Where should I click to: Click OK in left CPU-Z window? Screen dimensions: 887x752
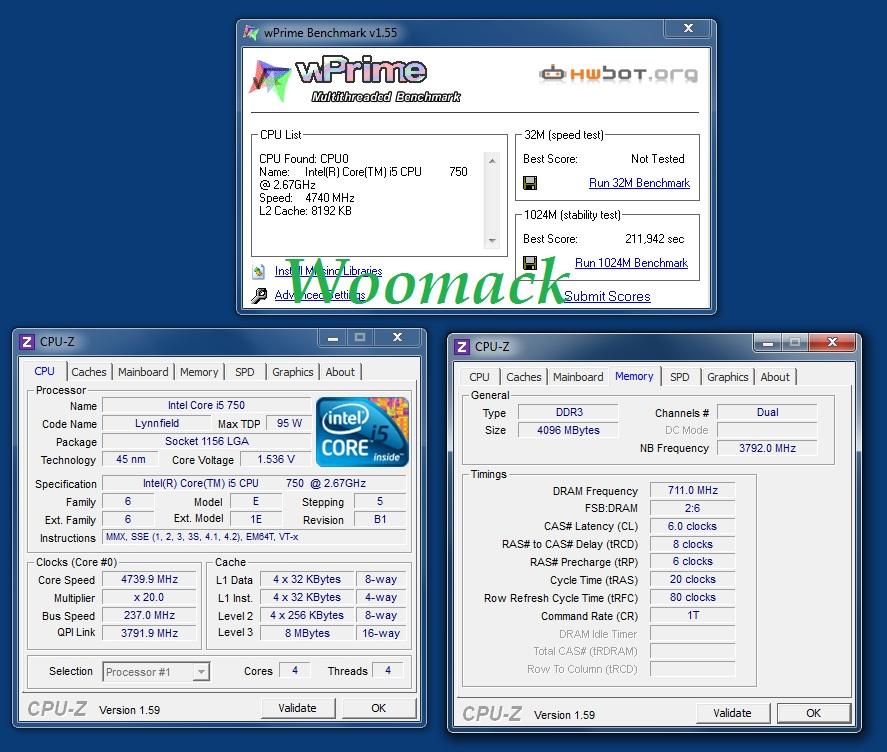(x=378, y=708)
